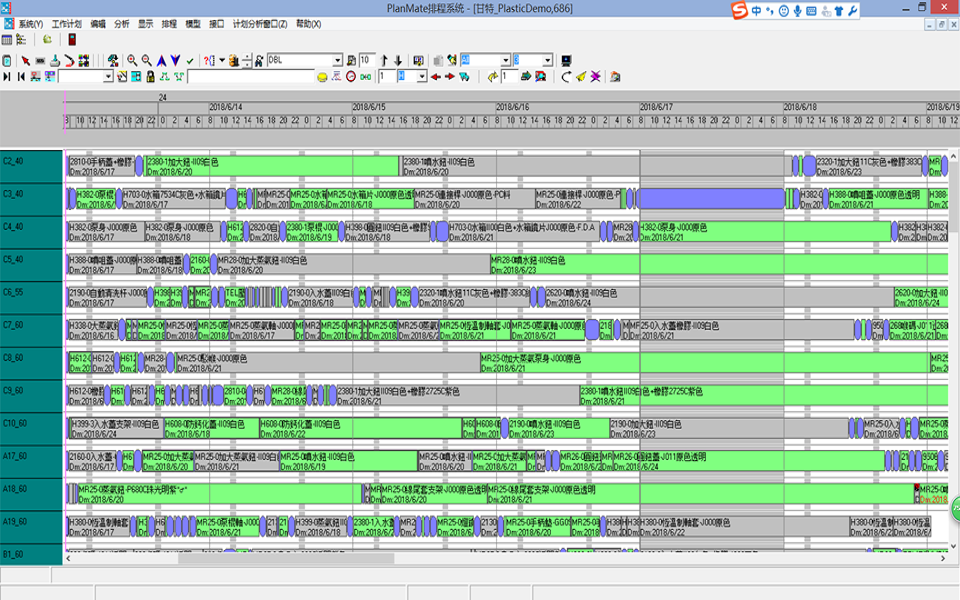This screenshot has width=960, height=600.
Task: Click the stamp tool icon
Action: 55,61
